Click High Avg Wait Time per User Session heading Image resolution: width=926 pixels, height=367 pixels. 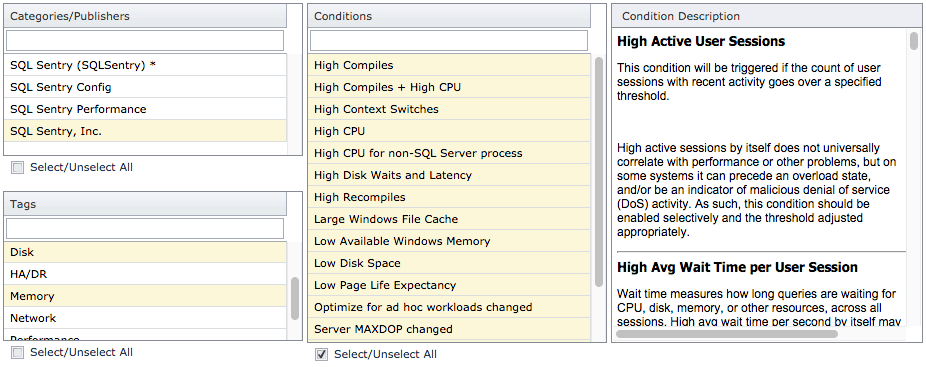737,268
